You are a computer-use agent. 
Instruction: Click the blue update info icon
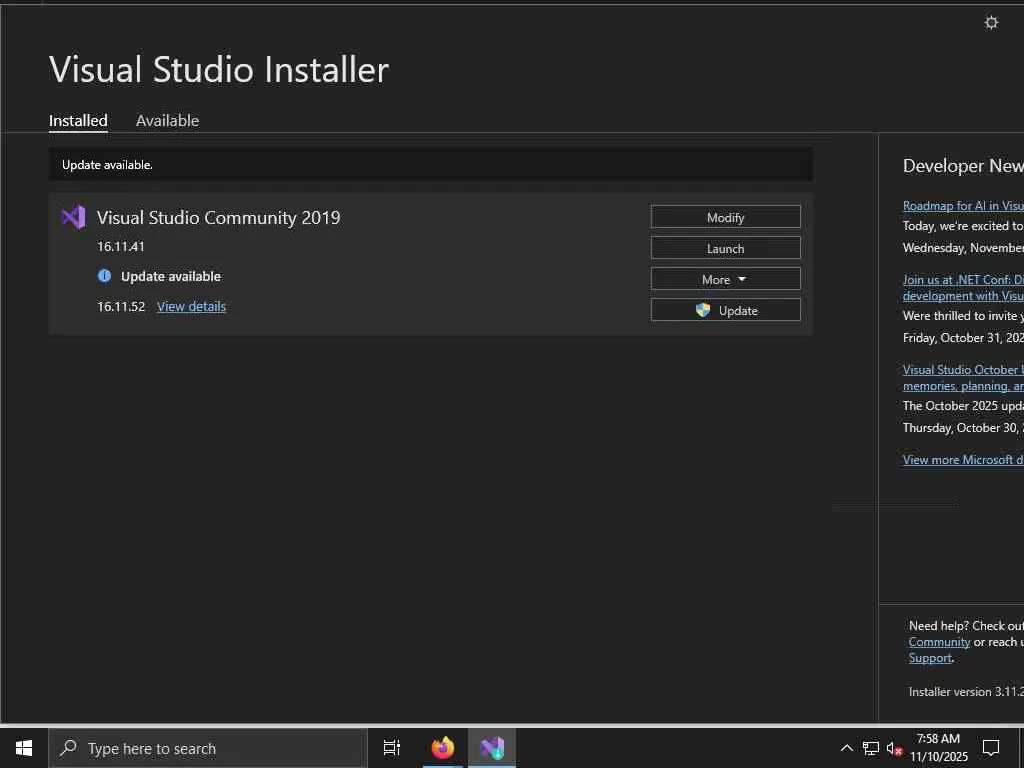[104, 276]
